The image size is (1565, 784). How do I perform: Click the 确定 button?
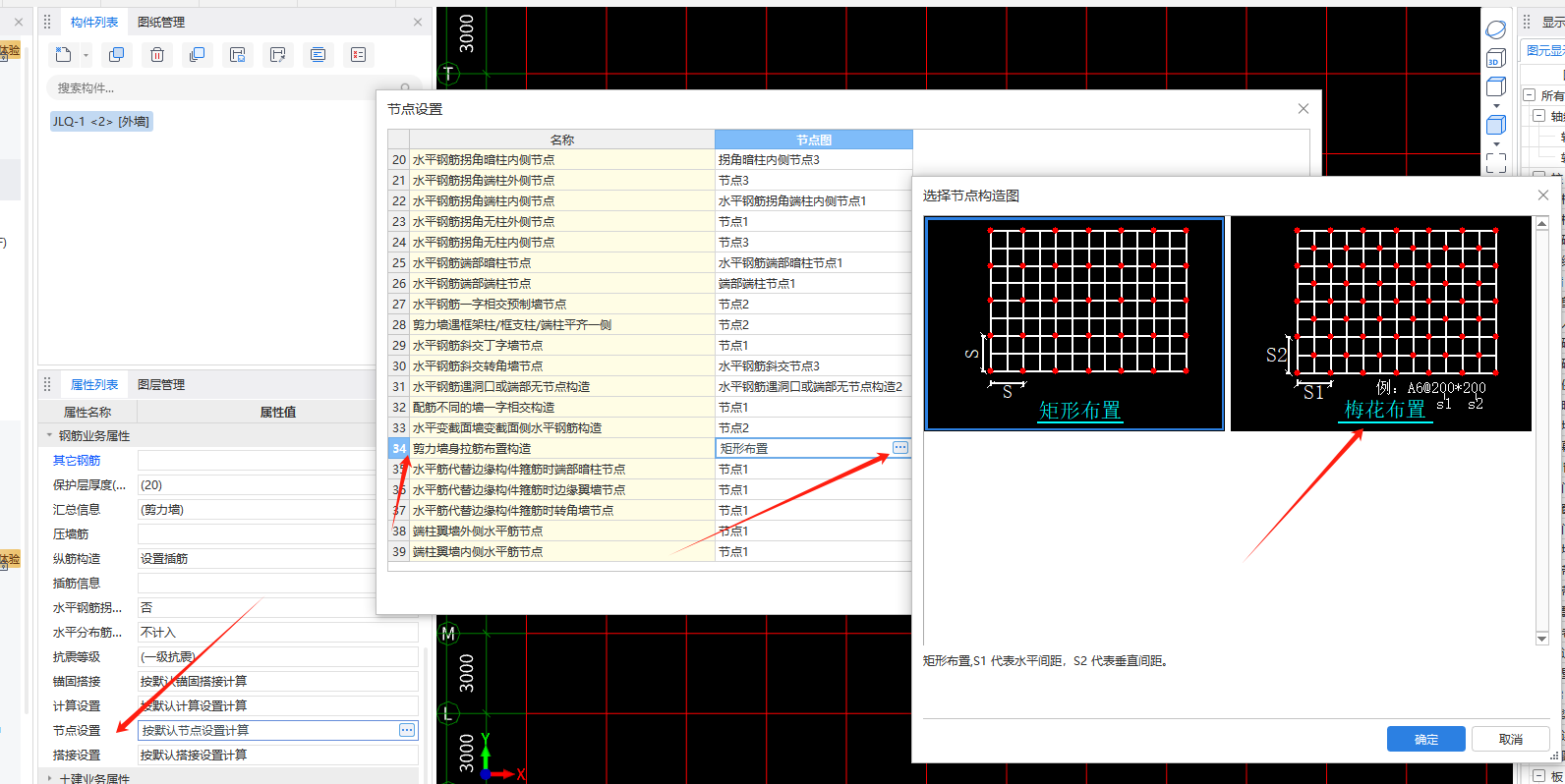click(1426, 739)
